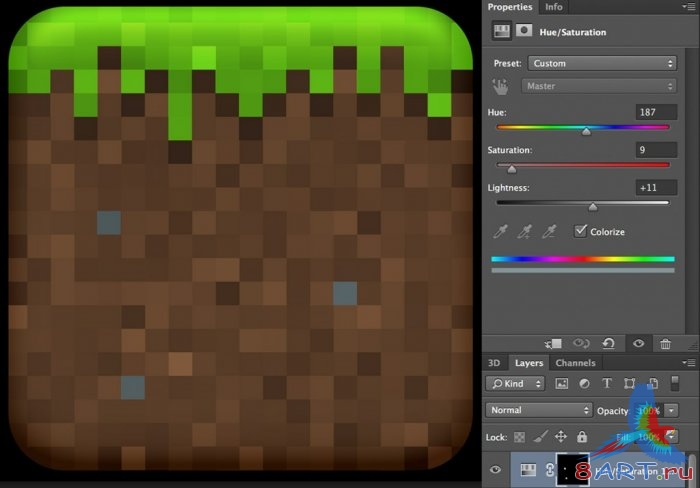Lock transparent pixels
Image resolution: width=700 pixels, height=488 pixels.
(x=519, y=437)
